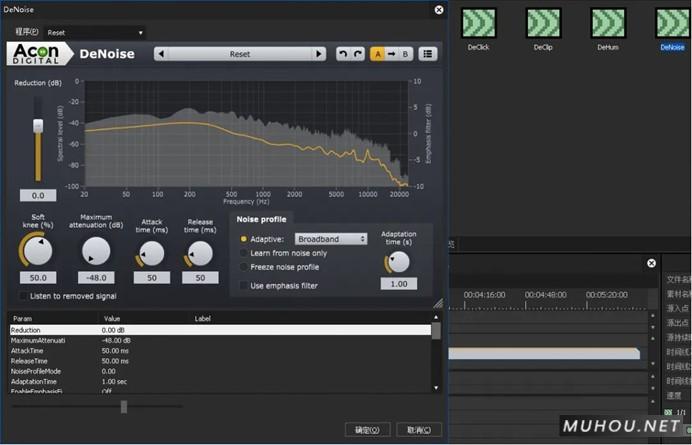Select the ReleaseTime parameter row
Image resolution: width=692 pixels, height=445 pixels.
(220, 361)
